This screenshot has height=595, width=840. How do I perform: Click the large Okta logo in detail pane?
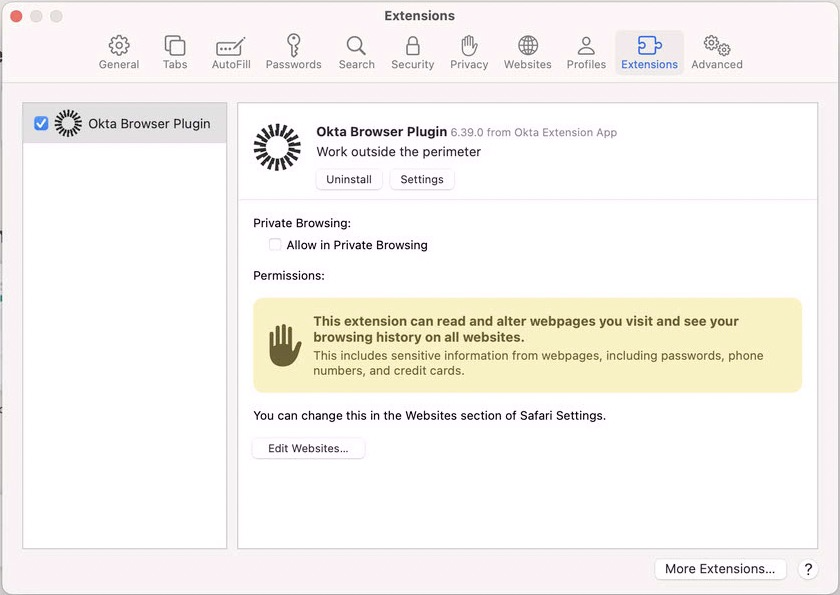(x=277, y=147)
